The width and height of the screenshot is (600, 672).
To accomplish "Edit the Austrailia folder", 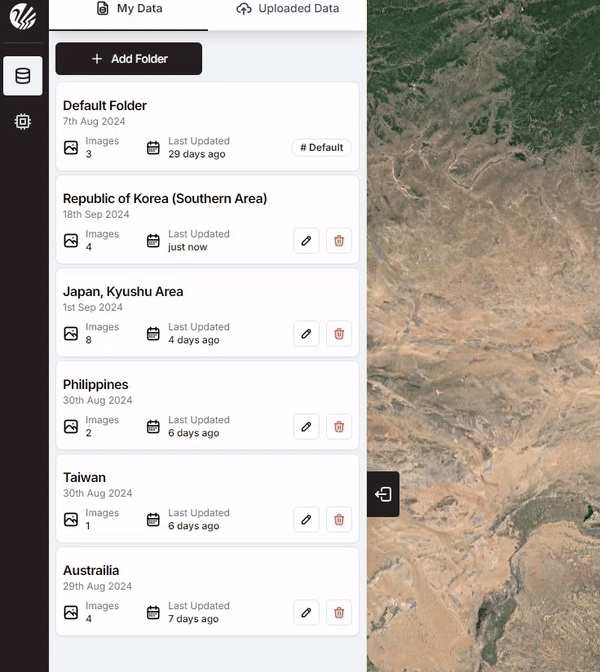I will coord(306,613).
